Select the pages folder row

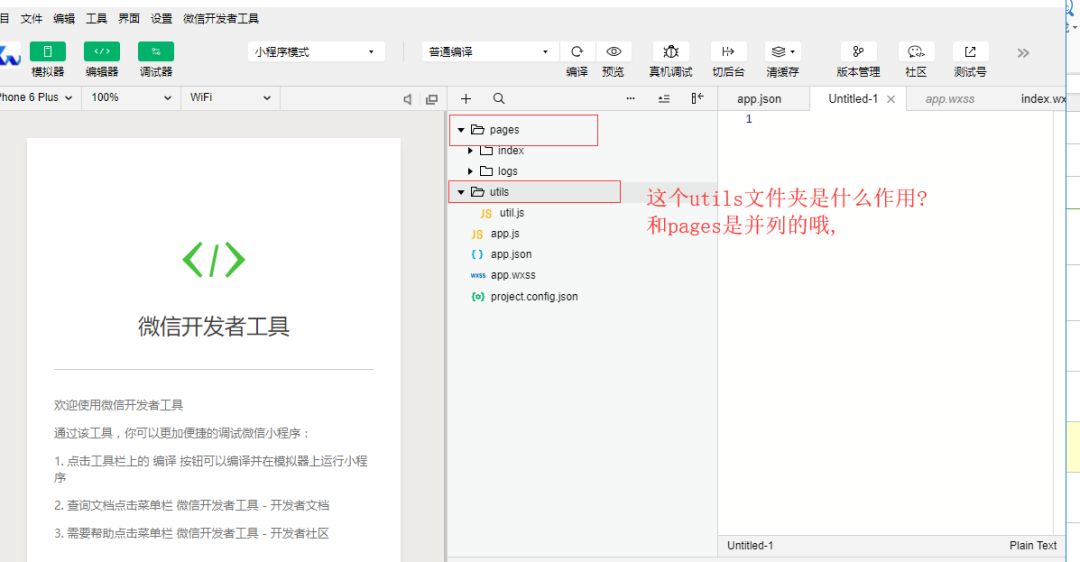pyautogui.click(x=583, y=129)
